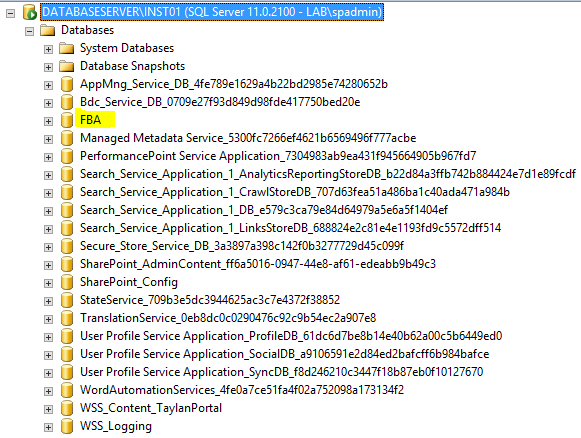Click the WSS_Content_TaylanPortal database icon
Image resolution: width=581 pixels, height=438 pixels.
[x=67, y=408]
